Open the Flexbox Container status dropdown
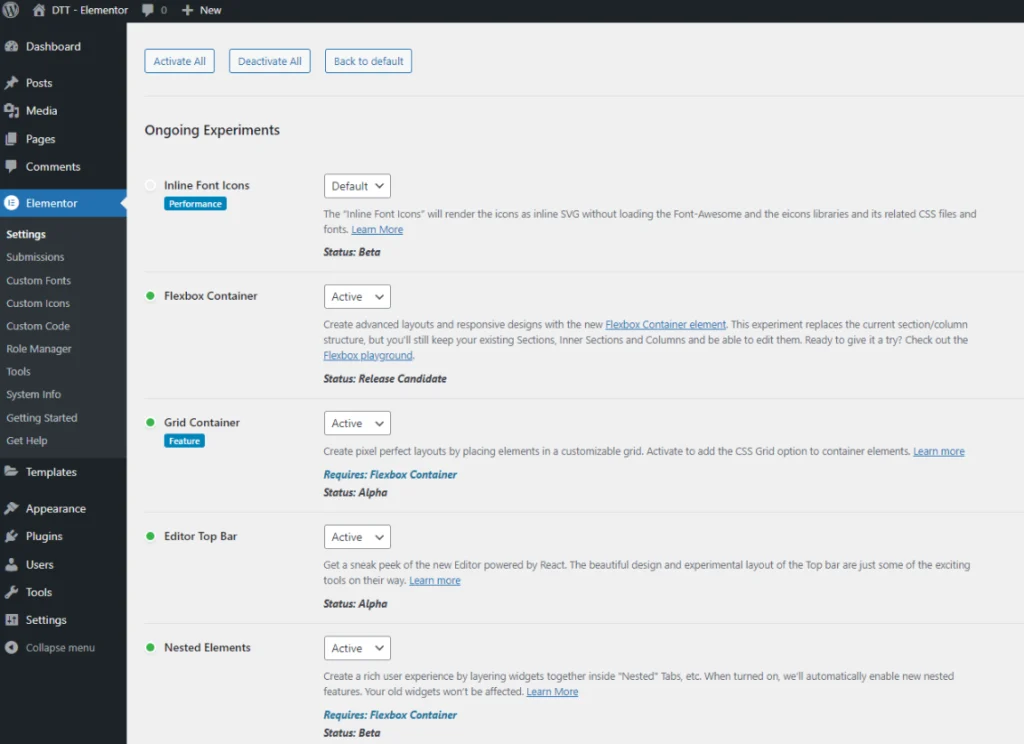 point(357,297)
